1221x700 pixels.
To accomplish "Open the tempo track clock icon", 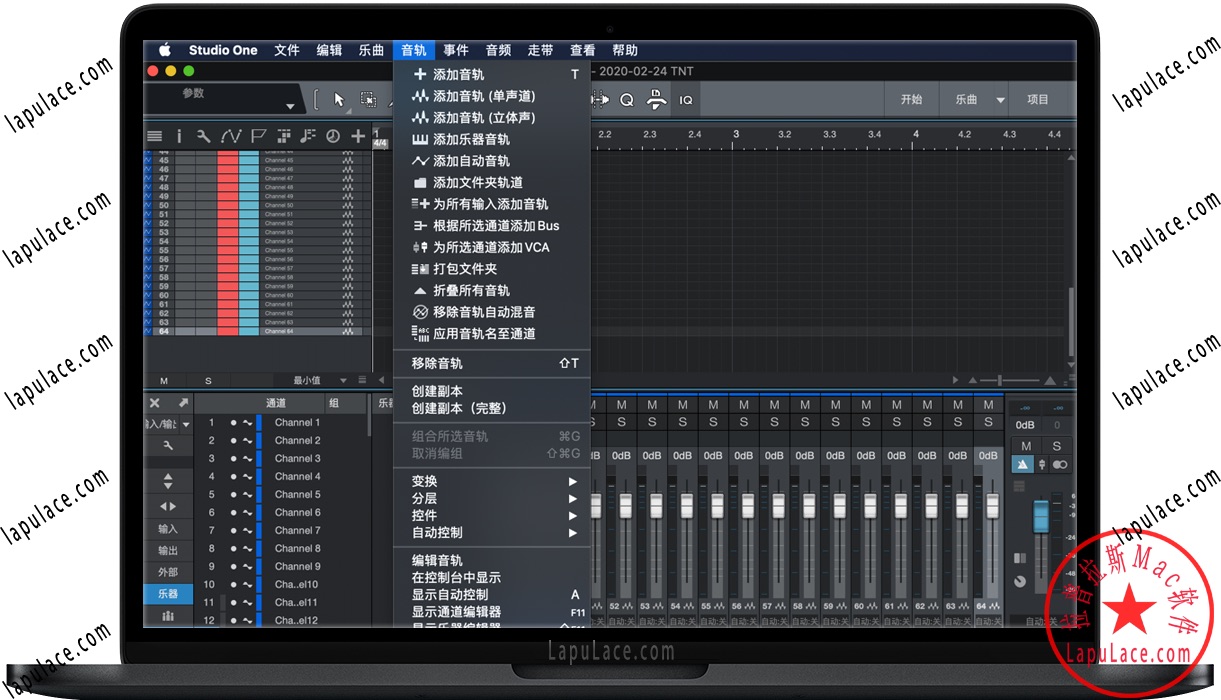I will coord(332,136).
